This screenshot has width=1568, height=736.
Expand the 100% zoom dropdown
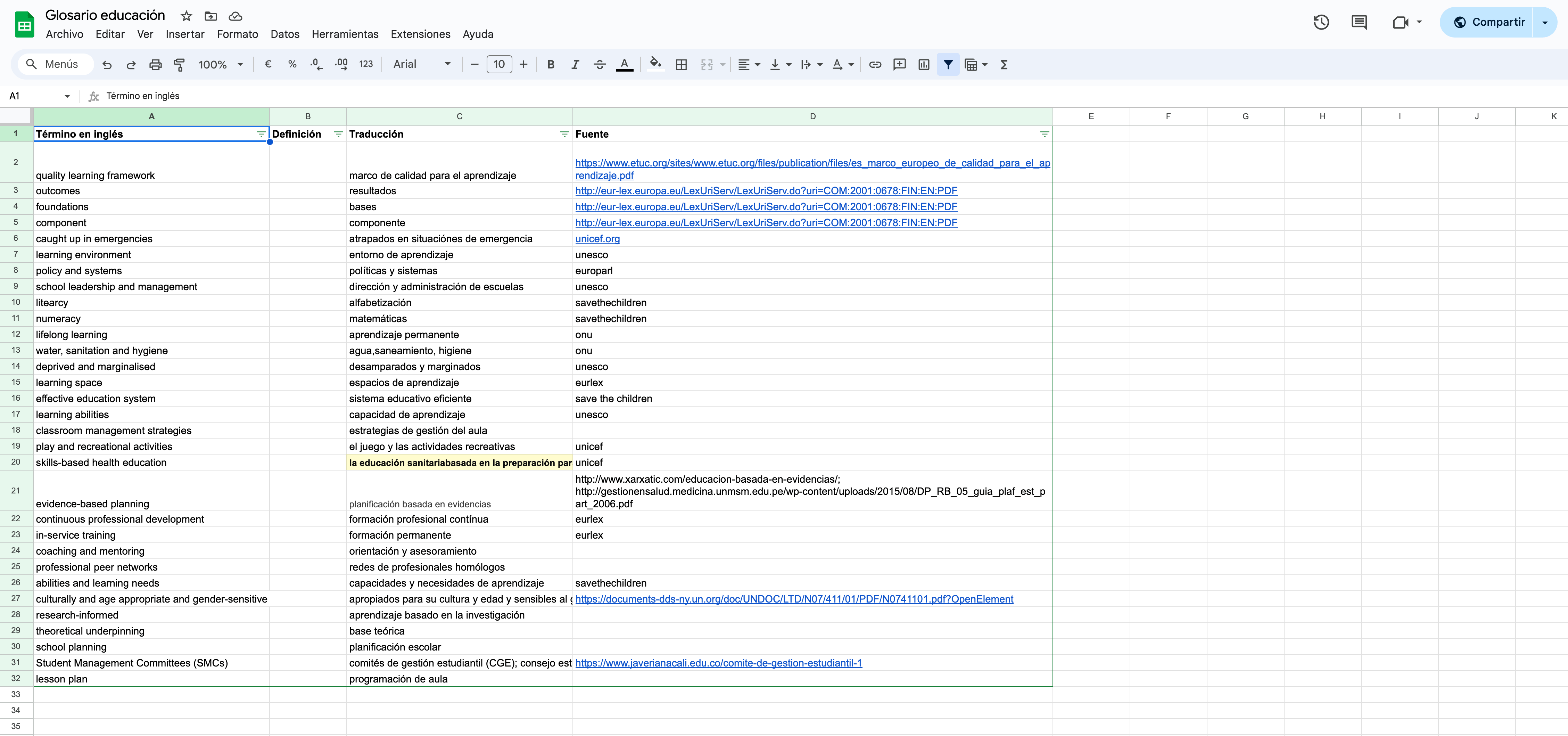(220, 65)
